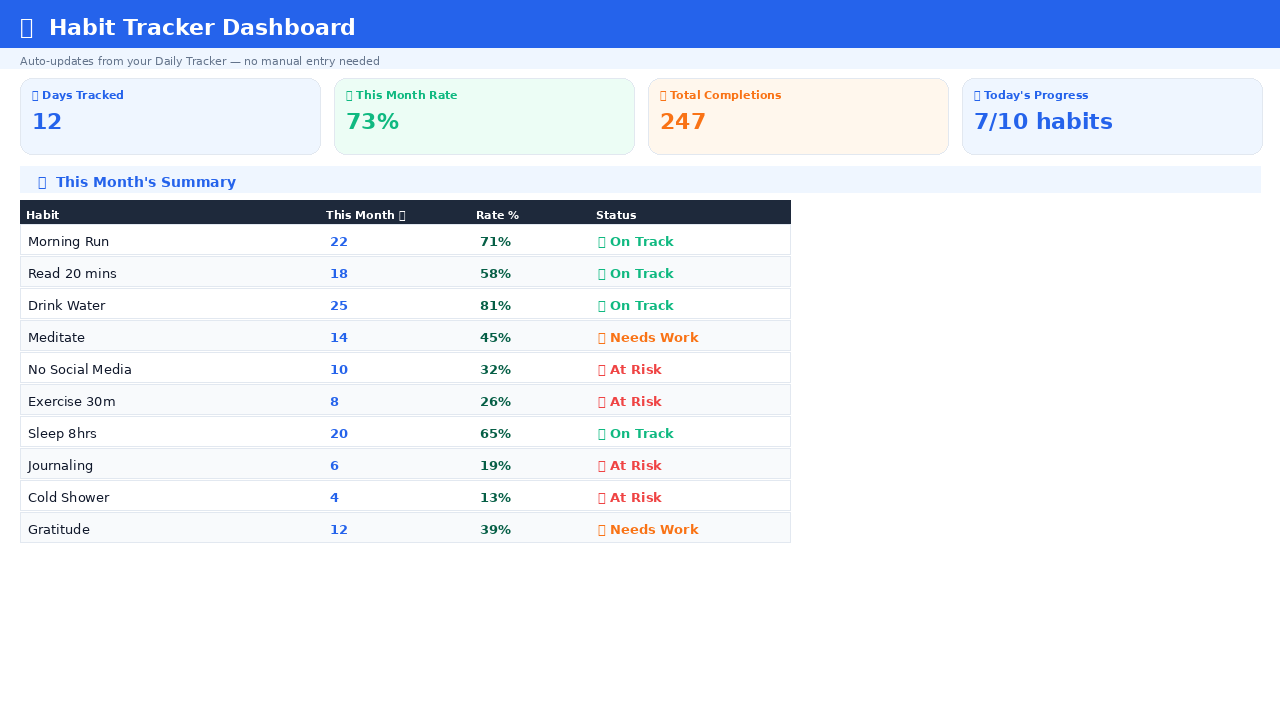
Task: Click the 22 count for Morning Run
Action: [339, 242]
